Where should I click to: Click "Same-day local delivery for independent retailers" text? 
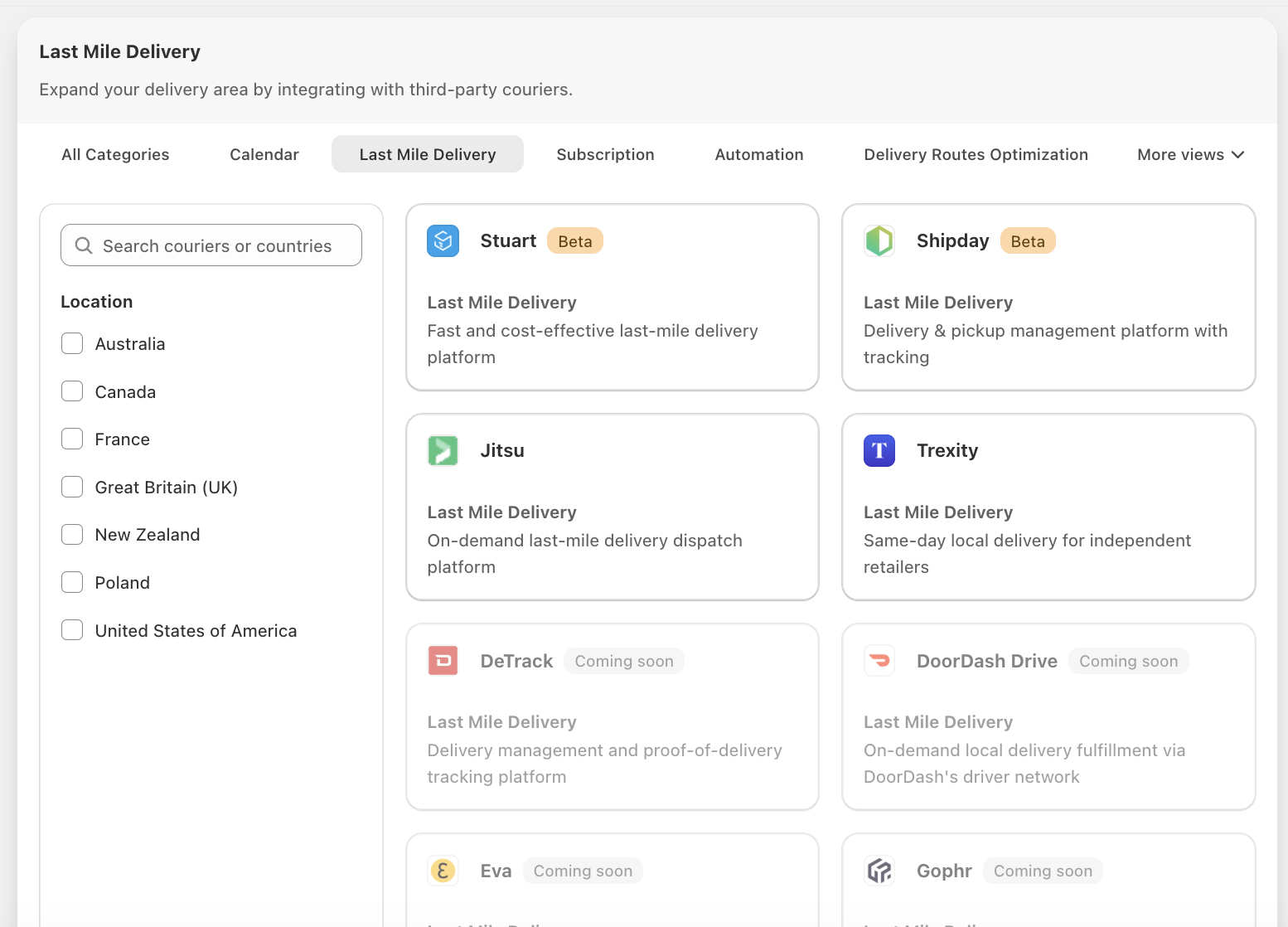point(1027,554)
